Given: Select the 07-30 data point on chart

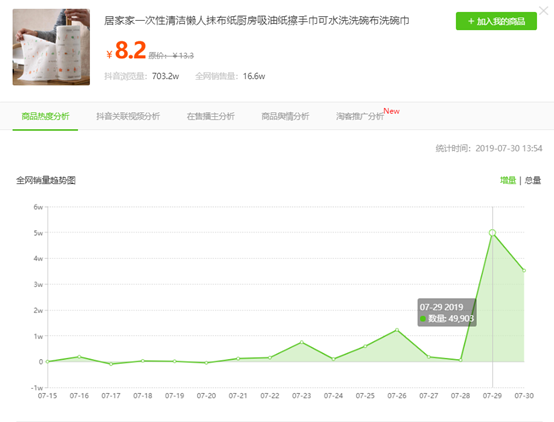Looking at the screenshot, I should (x=524, y=271).
